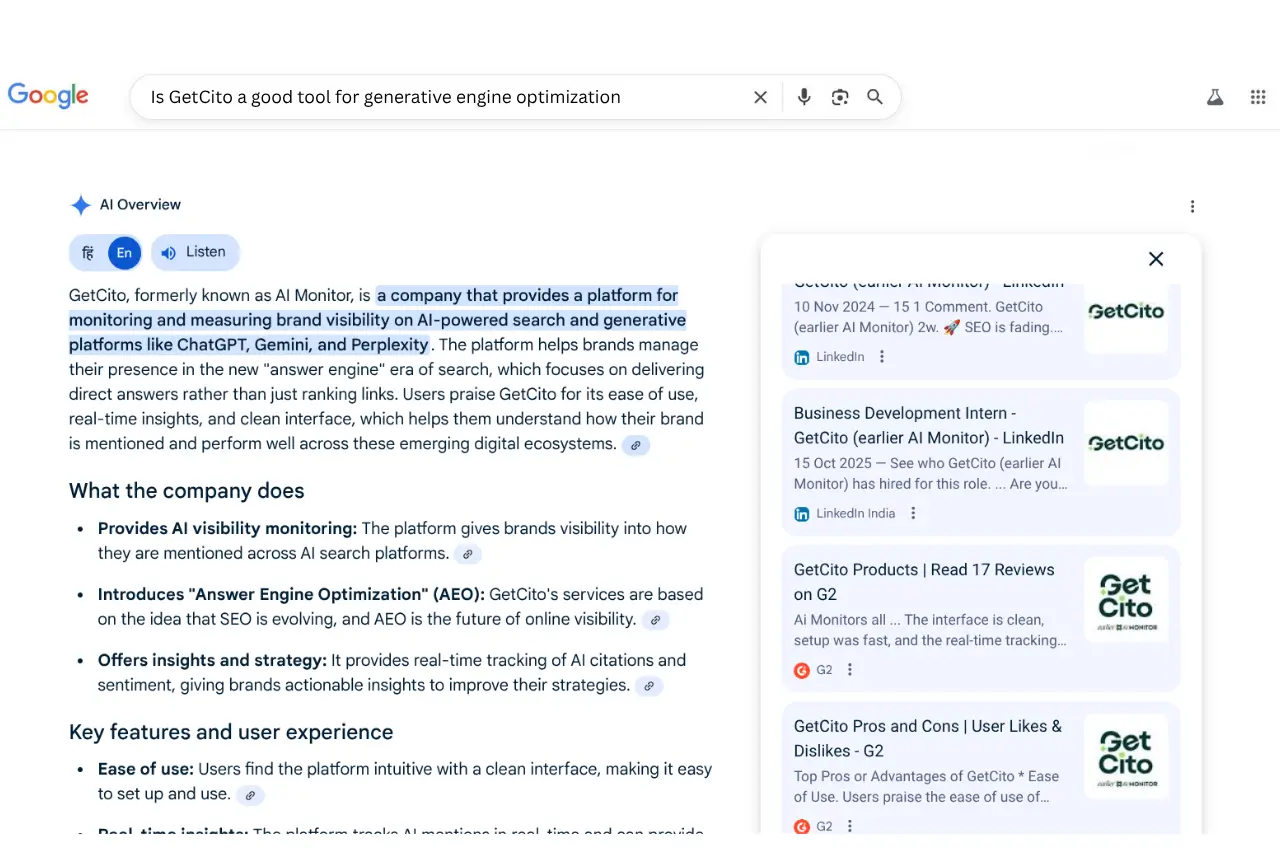This screenshot has height=853, width=1280.
Task: Open the three-dot menu on the G2 Pros and Cons result
Action: [x=849, y=825]
